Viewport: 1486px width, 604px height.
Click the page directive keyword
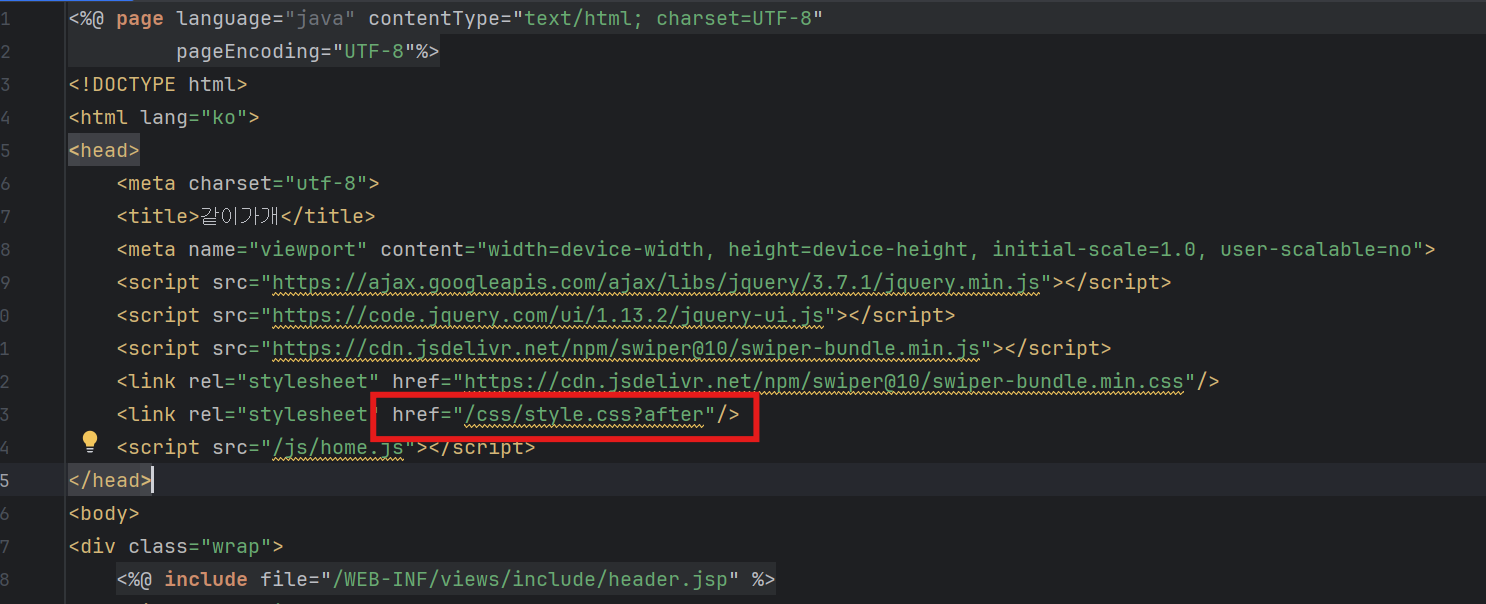140,19
